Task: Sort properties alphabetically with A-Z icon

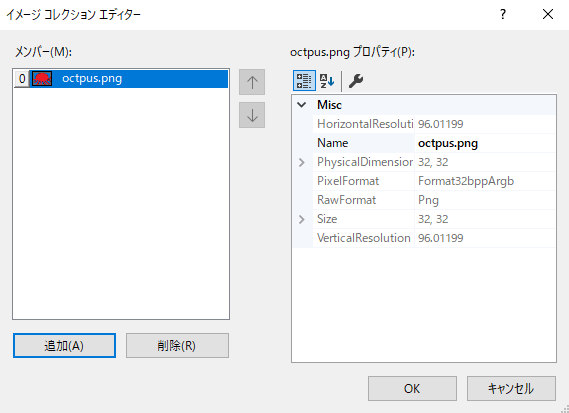Action: (327, 81)
